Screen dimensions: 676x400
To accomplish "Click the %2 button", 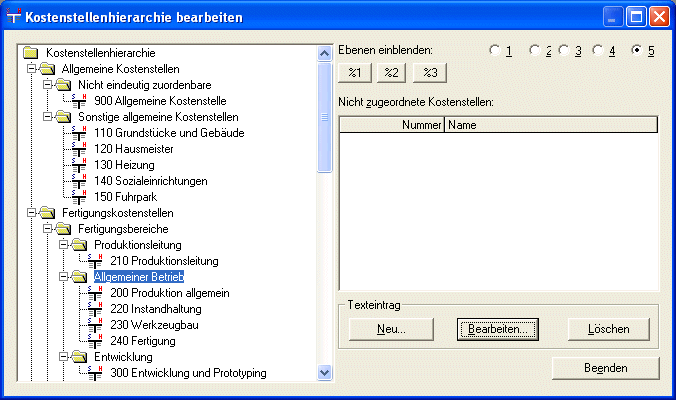I will pos(391,72).
